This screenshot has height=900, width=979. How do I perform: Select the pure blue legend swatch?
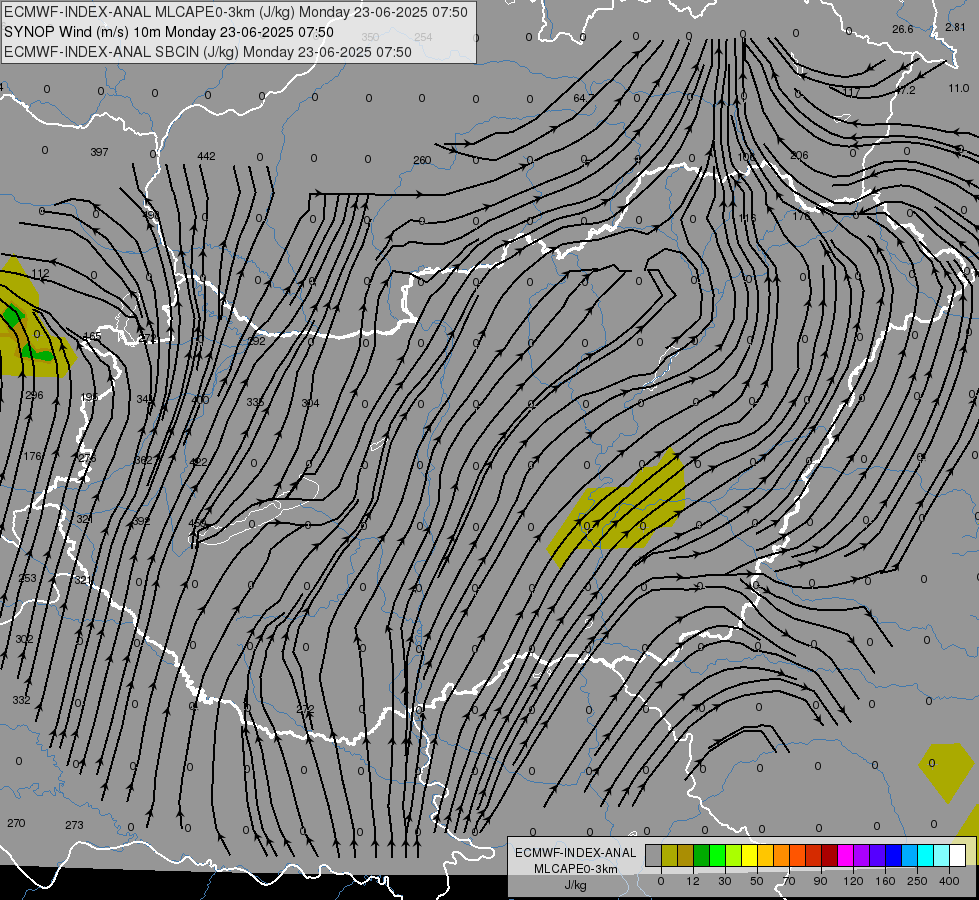click(x=893, y=855)
